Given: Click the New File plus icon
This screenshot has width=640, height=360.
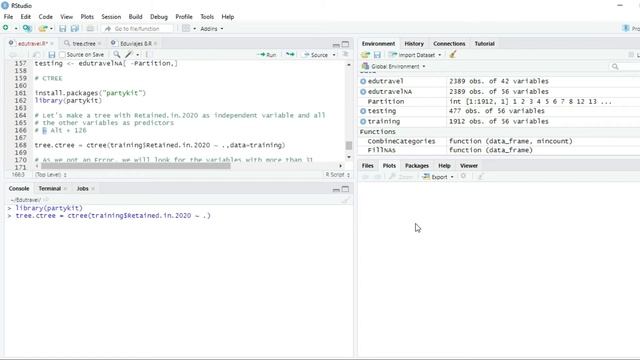Looking at the screenshot, I should pyautogui.click(x=6, y=28).
